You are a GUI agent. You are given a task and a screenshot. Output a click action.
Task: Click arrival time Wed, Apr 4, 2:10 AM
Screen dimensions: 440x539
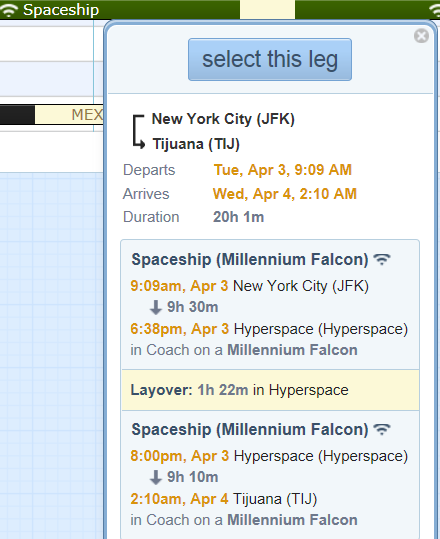point(285,194)
